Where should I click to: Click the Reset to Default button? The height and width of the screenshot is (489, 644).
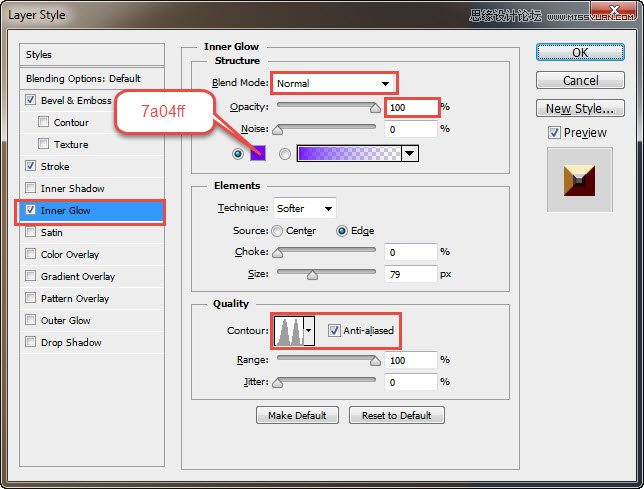point(396,416)
